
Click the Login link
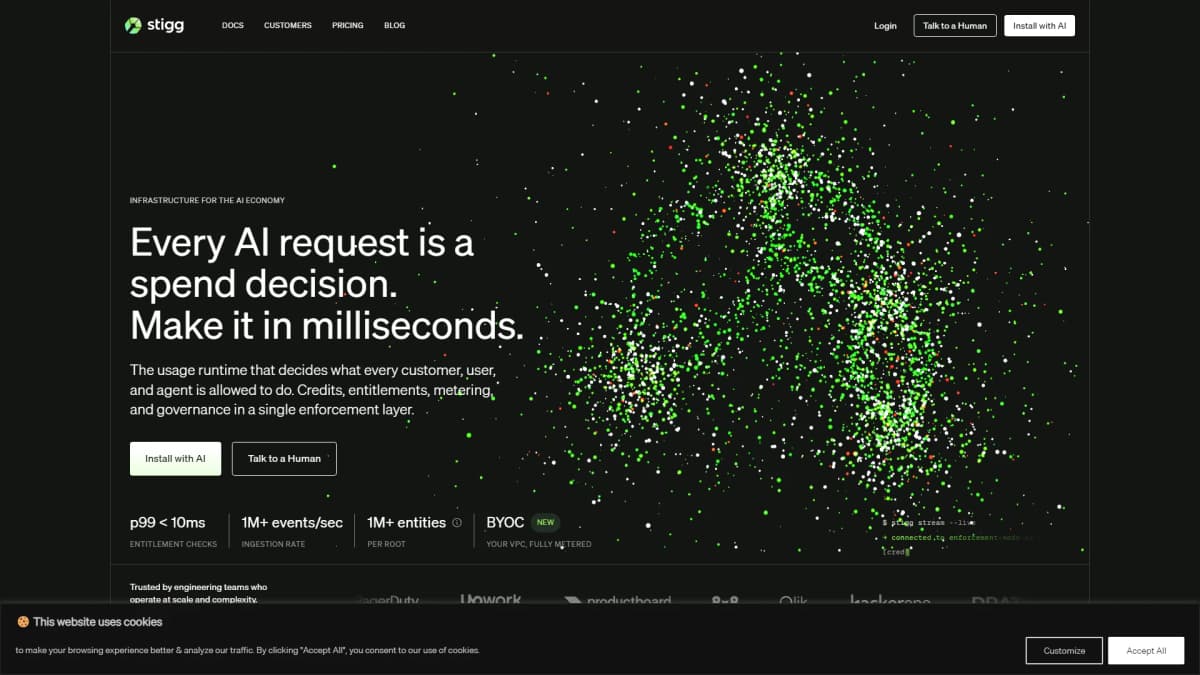click(x=885, y=26)
